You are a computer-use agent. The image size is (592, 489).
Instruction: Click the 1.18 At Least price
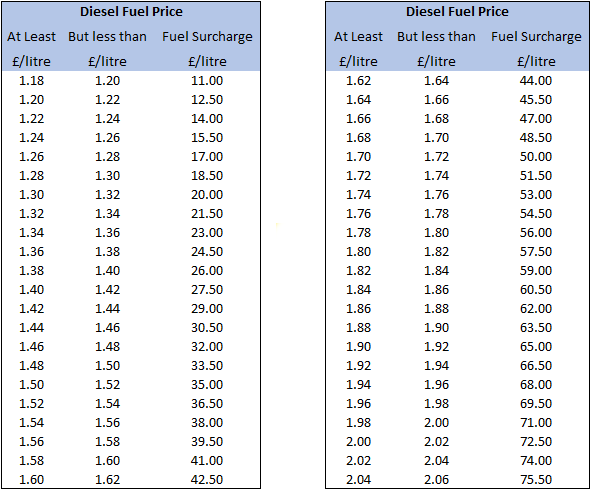pyautogui.click(x=31, y=80)
